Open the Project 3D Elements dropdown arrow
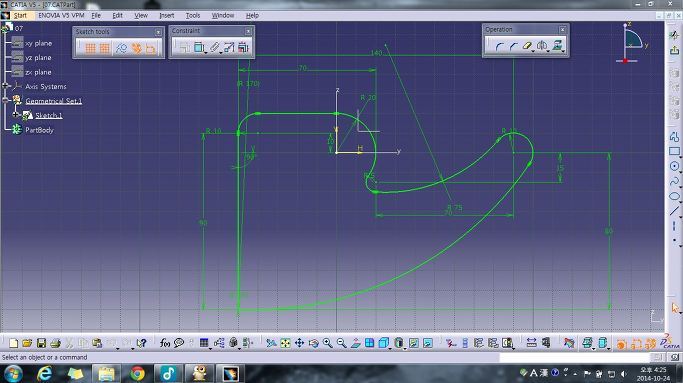Image resolution: width=683 pixels, height=383 pixels. tap(564, 51)
